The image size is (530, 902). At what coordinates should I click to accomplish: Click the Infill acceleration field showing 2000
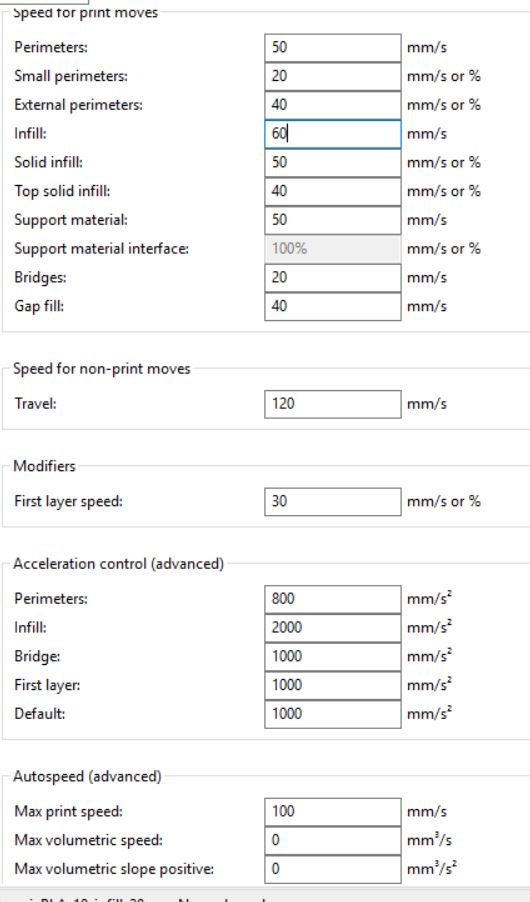tap(333, 628)
